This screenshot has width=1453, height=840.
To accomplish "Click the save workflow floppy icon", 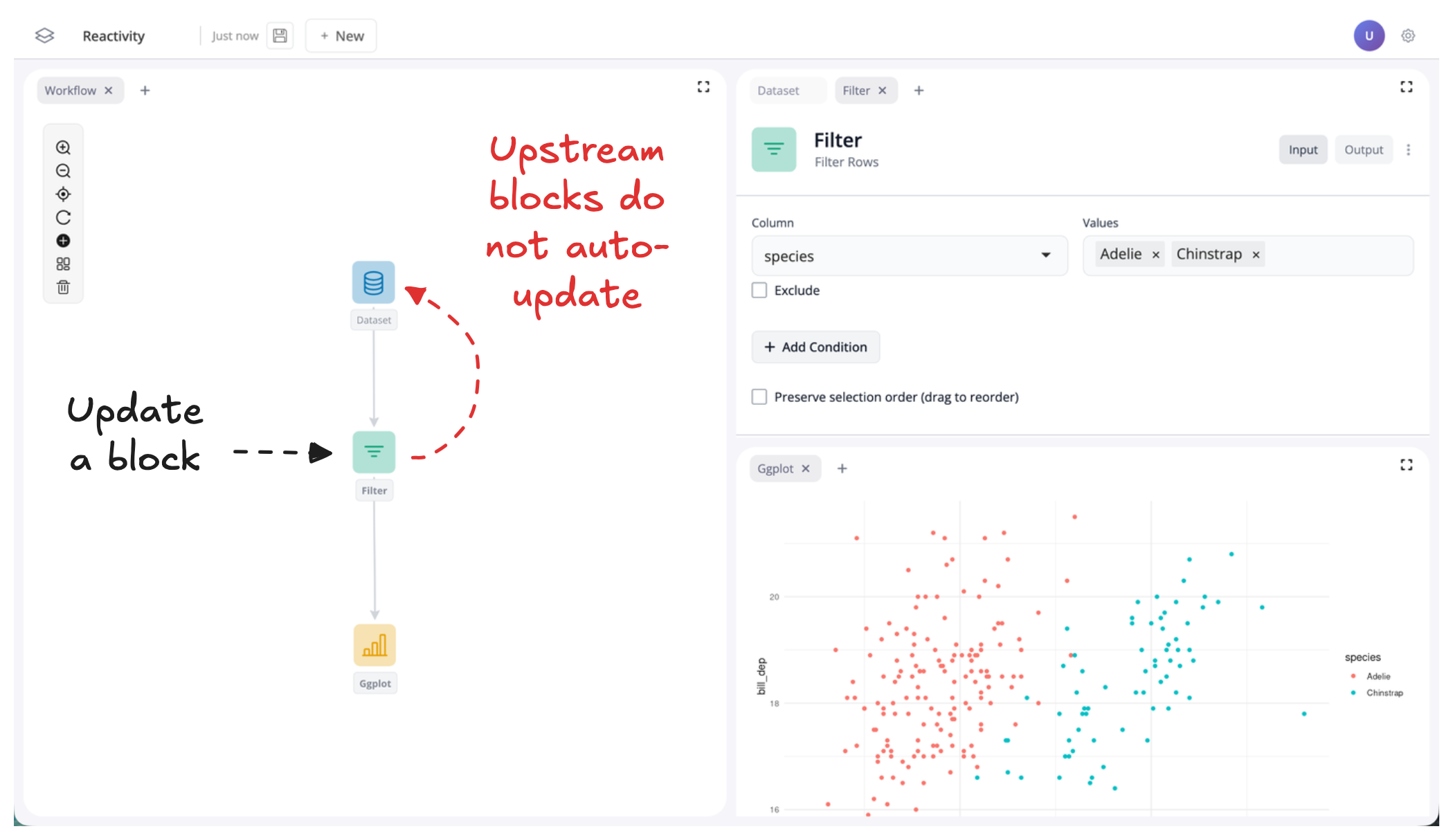I will tap(280, 36).
